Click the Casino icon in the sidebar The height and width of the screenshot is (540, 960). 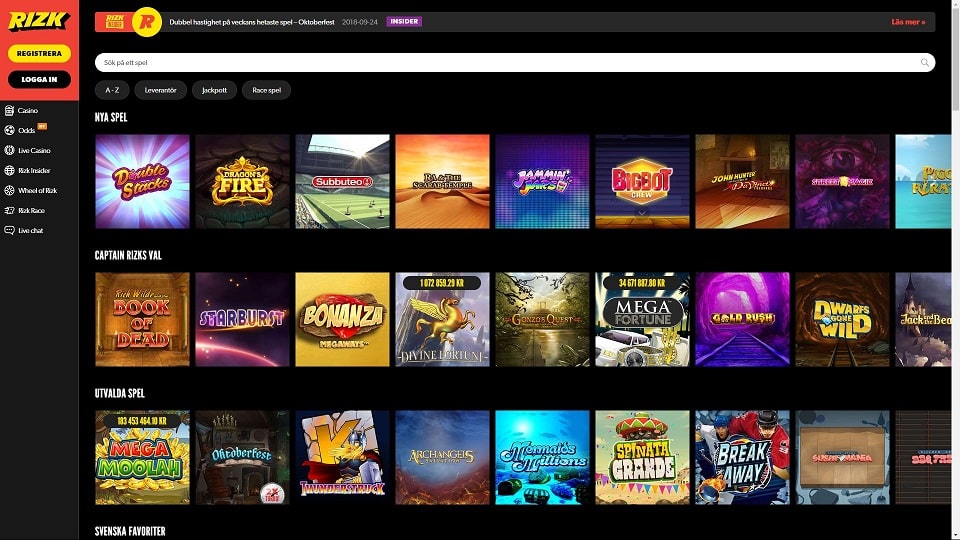[9, 110]
